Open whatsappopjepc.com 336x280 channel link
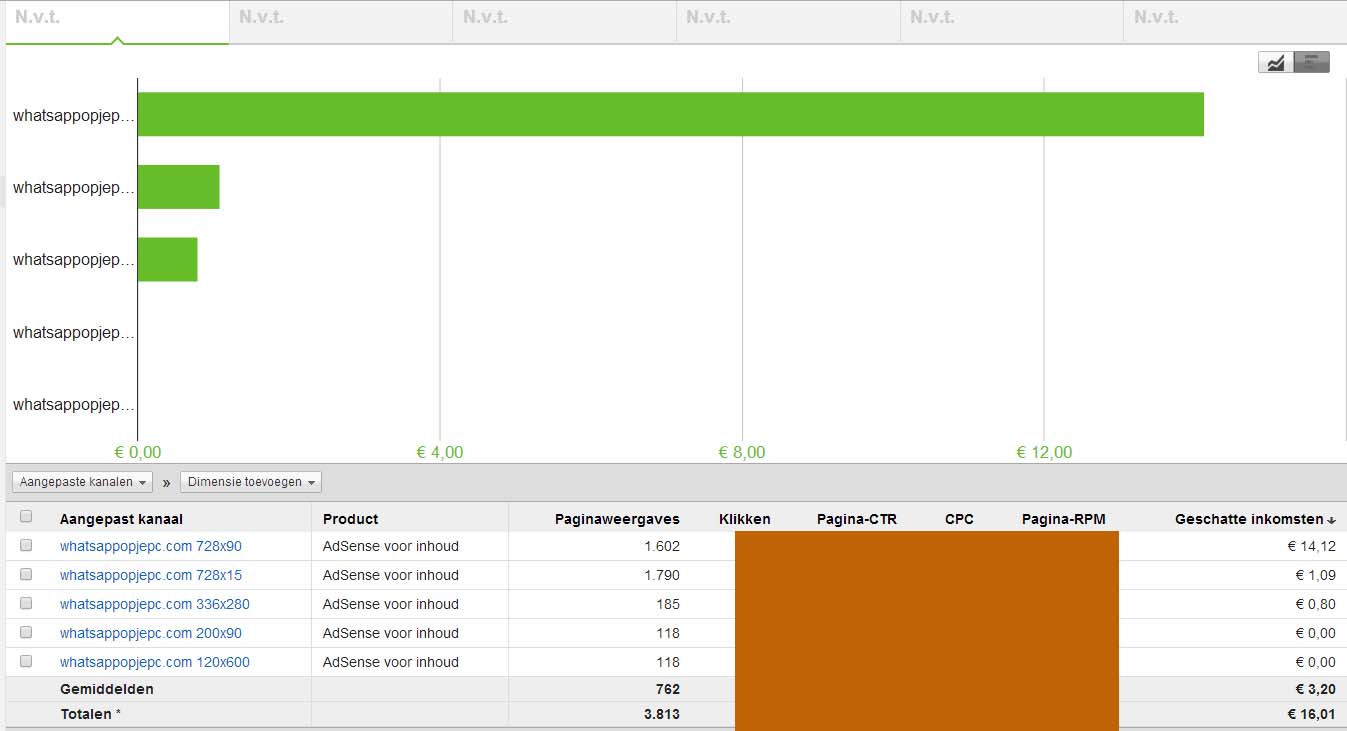This screenshot has width=1347, height=731. (x=155, y=604)
